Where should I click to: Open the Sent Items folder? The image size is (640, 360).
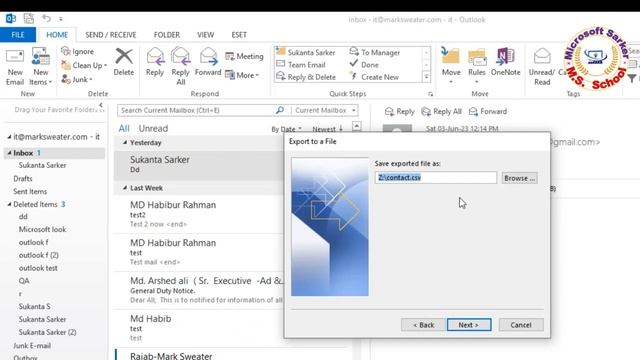pos(30,191)
